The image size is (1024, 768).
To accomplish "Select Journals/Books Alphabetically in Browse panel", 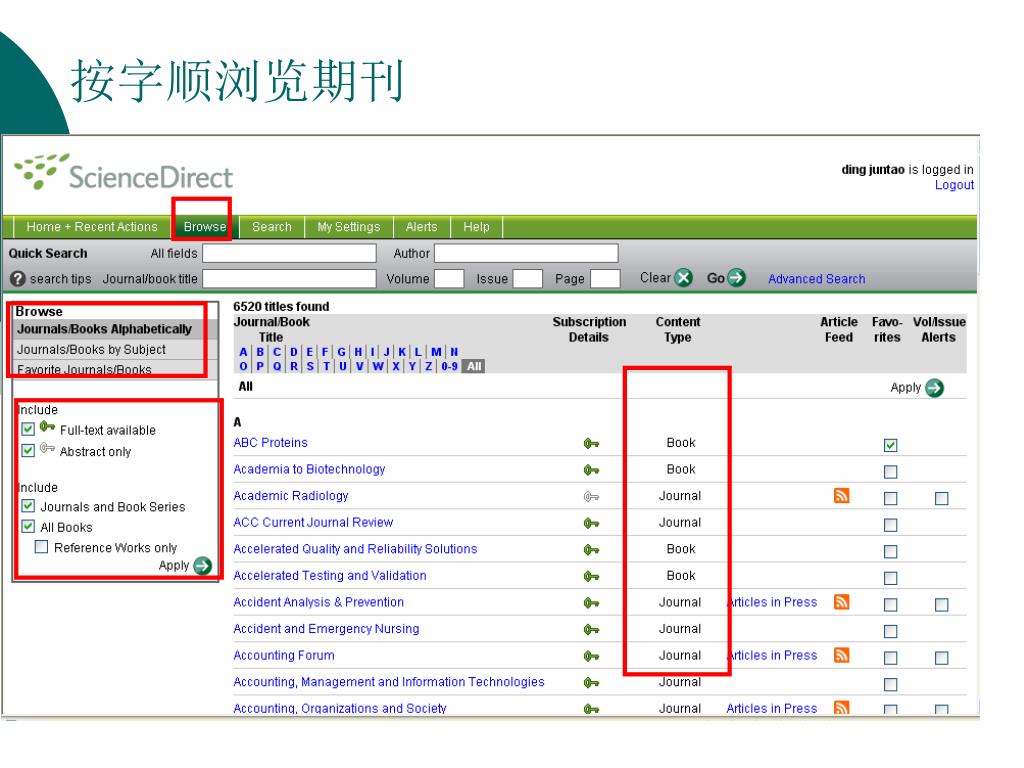I will [104, 329].
